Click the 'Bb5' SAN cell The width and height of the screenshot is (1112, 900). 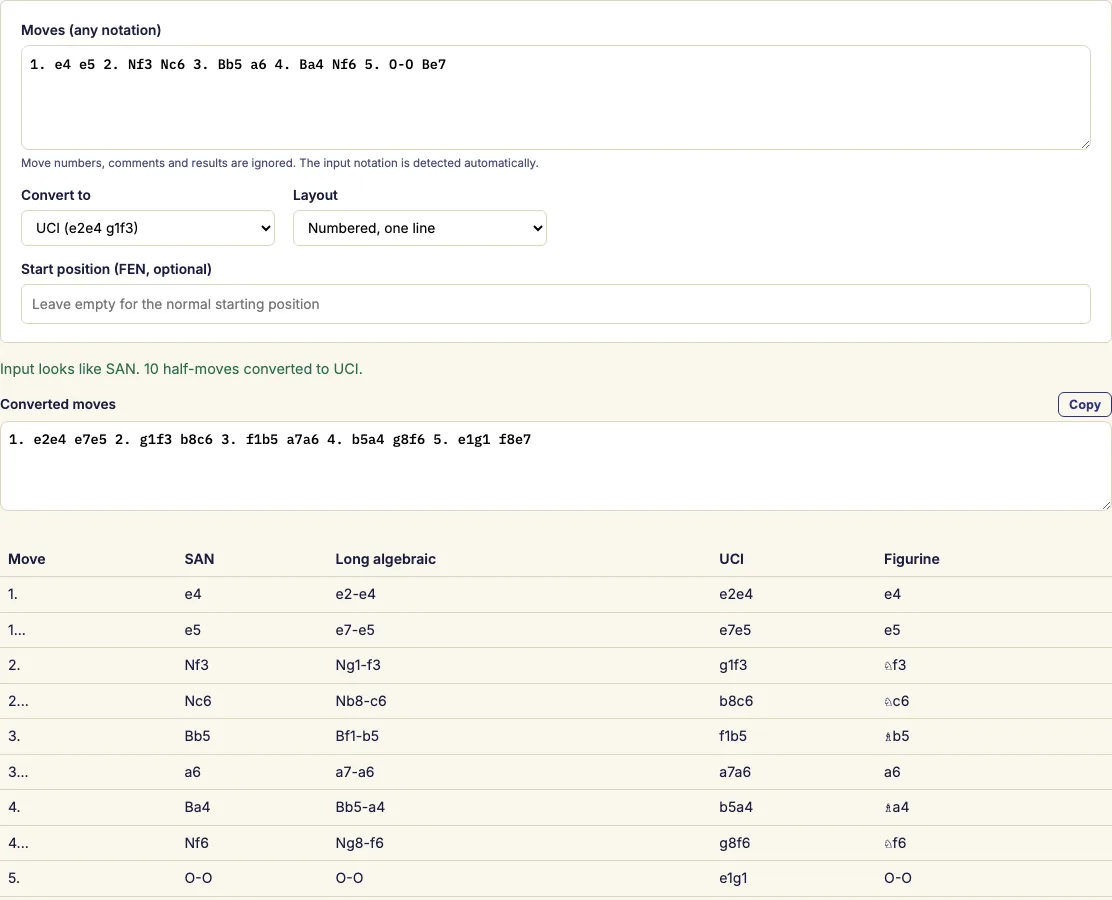197,736
